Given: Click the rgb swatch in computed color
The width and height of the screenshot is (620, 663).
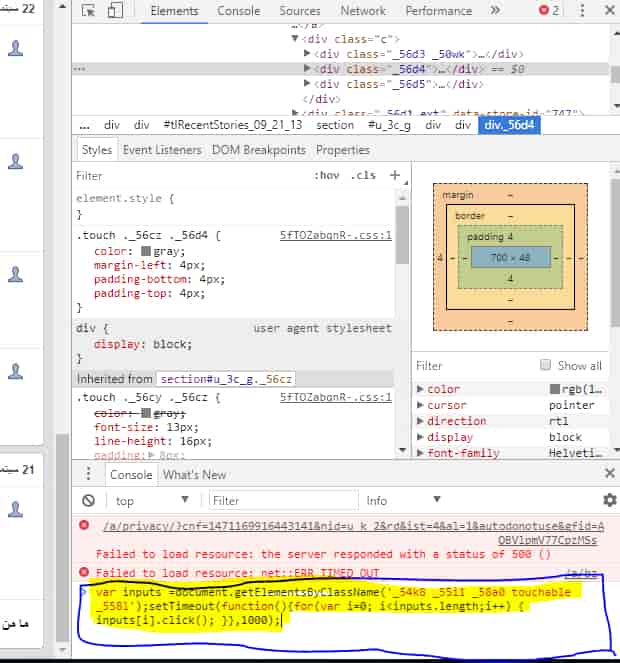Looking at the screenshot, I should [x=554, y=389].
